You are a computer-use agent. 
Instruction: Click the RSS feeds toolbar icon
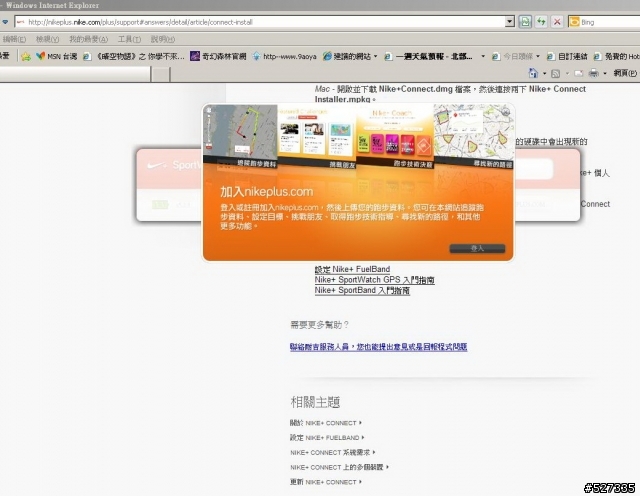click(x=555, y=73)
